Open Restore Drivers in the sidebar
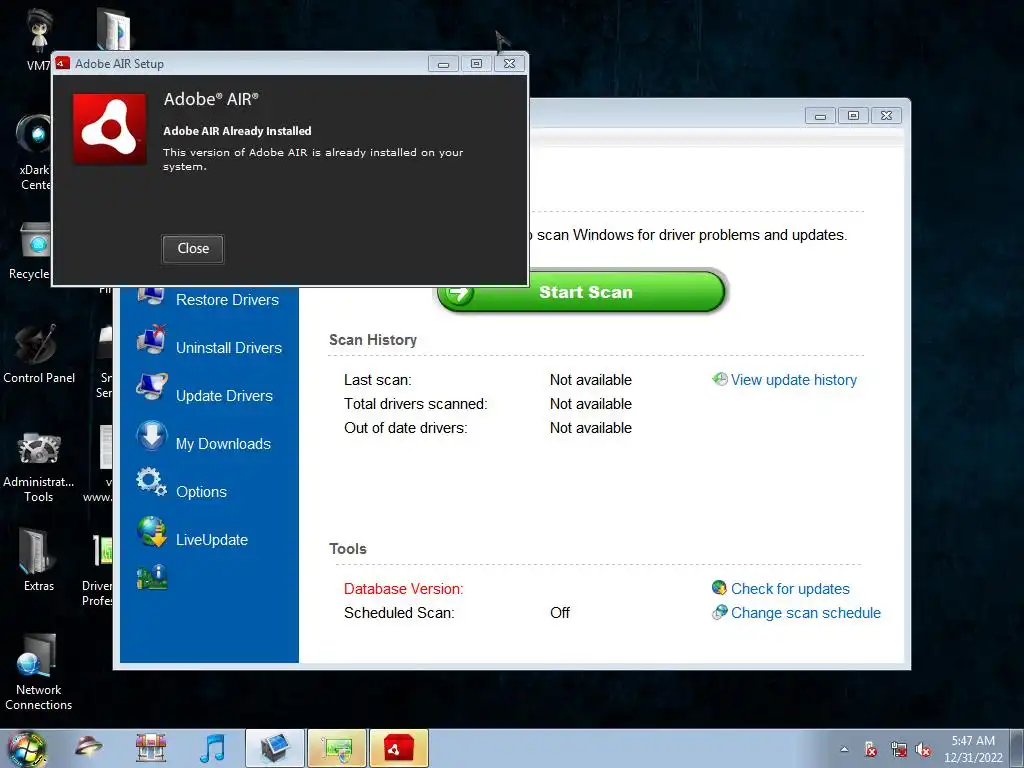1024x768 pixels. [227, 300]
